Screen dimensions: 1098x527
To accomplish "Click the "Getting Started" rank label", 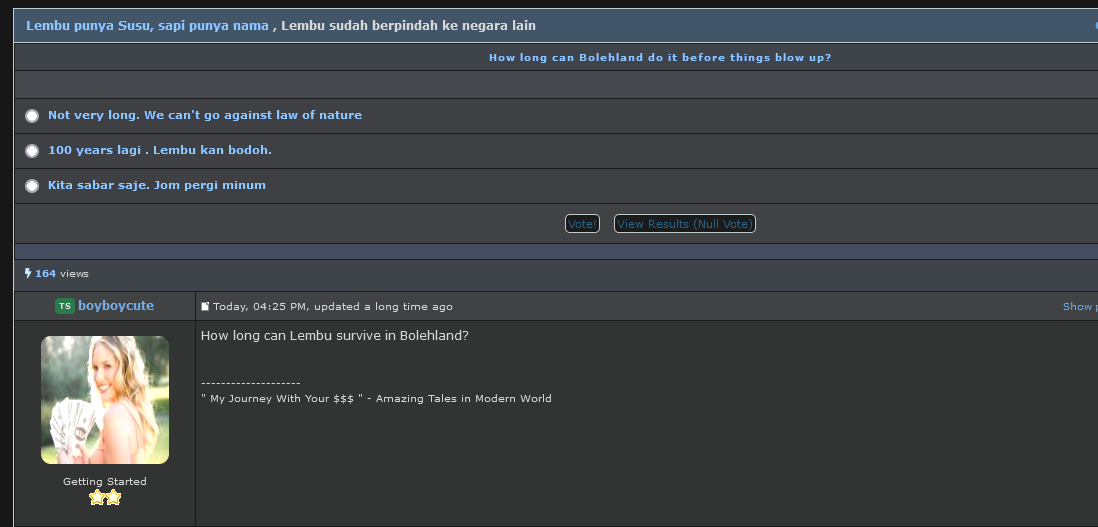I will pos(105,482).
